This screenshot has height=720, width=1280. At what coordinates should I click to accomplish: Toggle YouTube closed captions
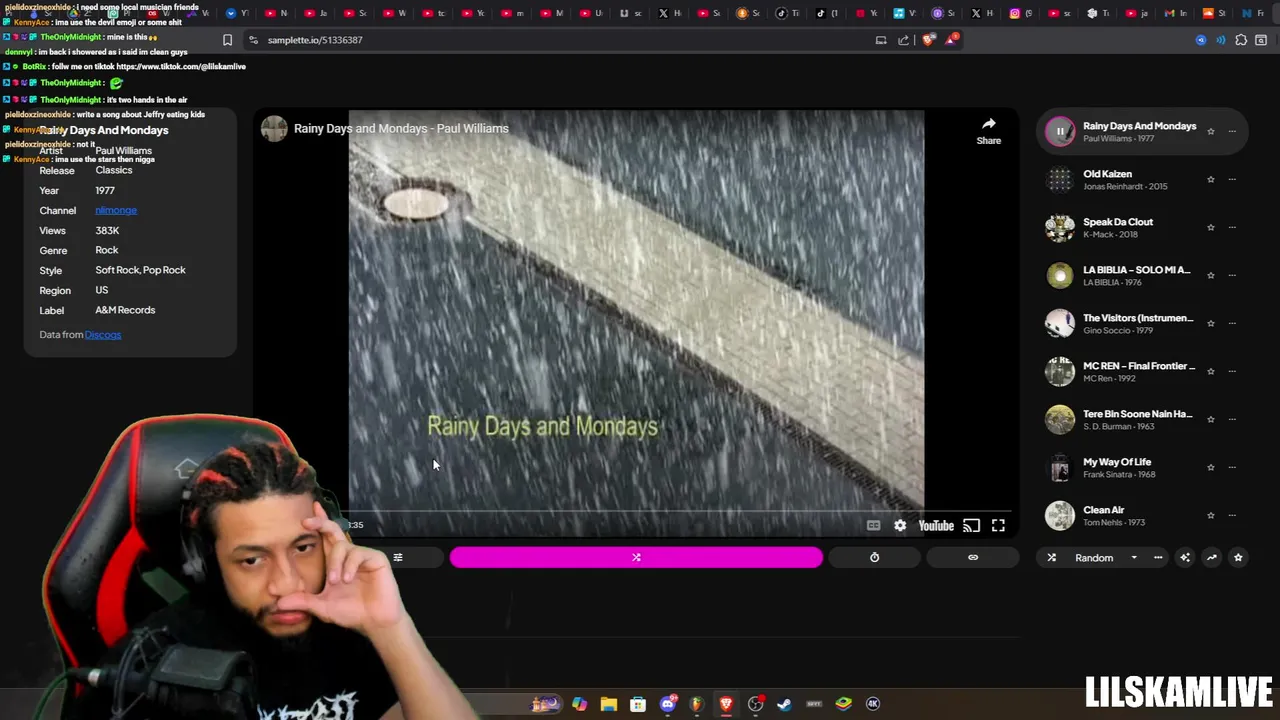[x=873, y=526]
